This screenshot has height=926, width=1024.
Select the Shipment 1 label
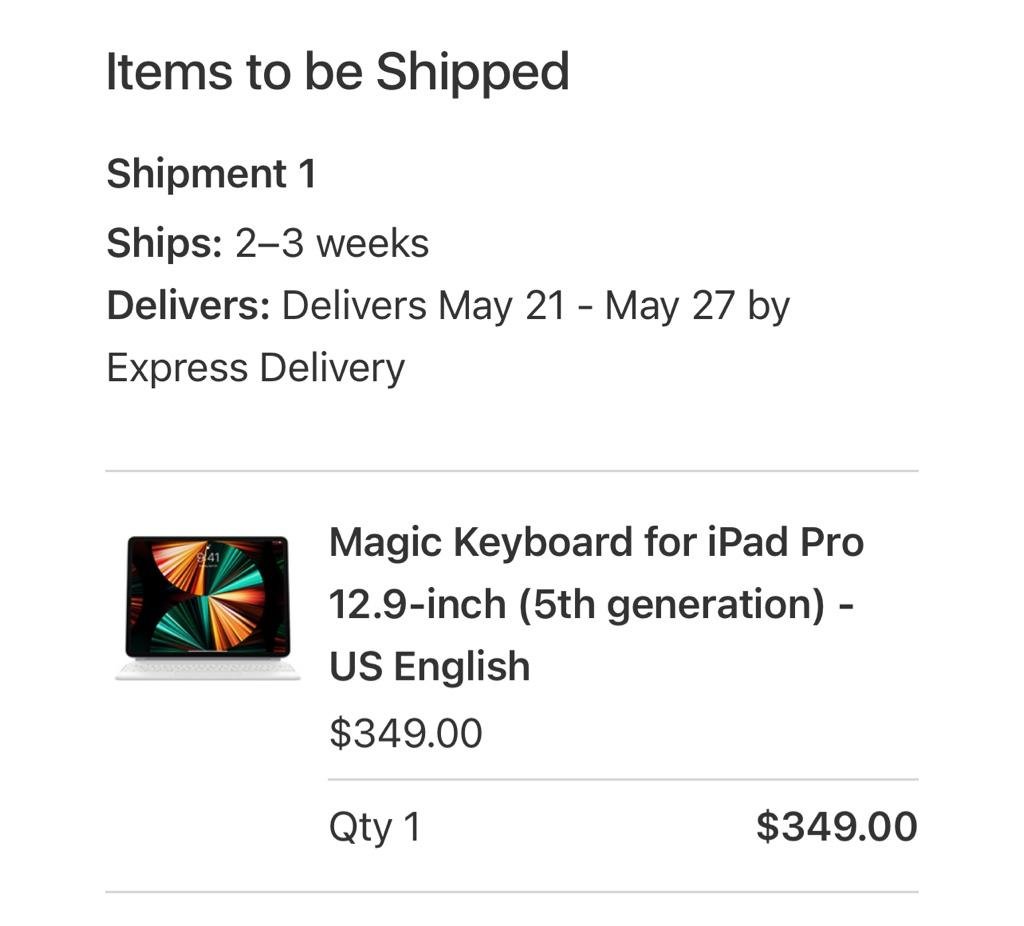(212, 174)
